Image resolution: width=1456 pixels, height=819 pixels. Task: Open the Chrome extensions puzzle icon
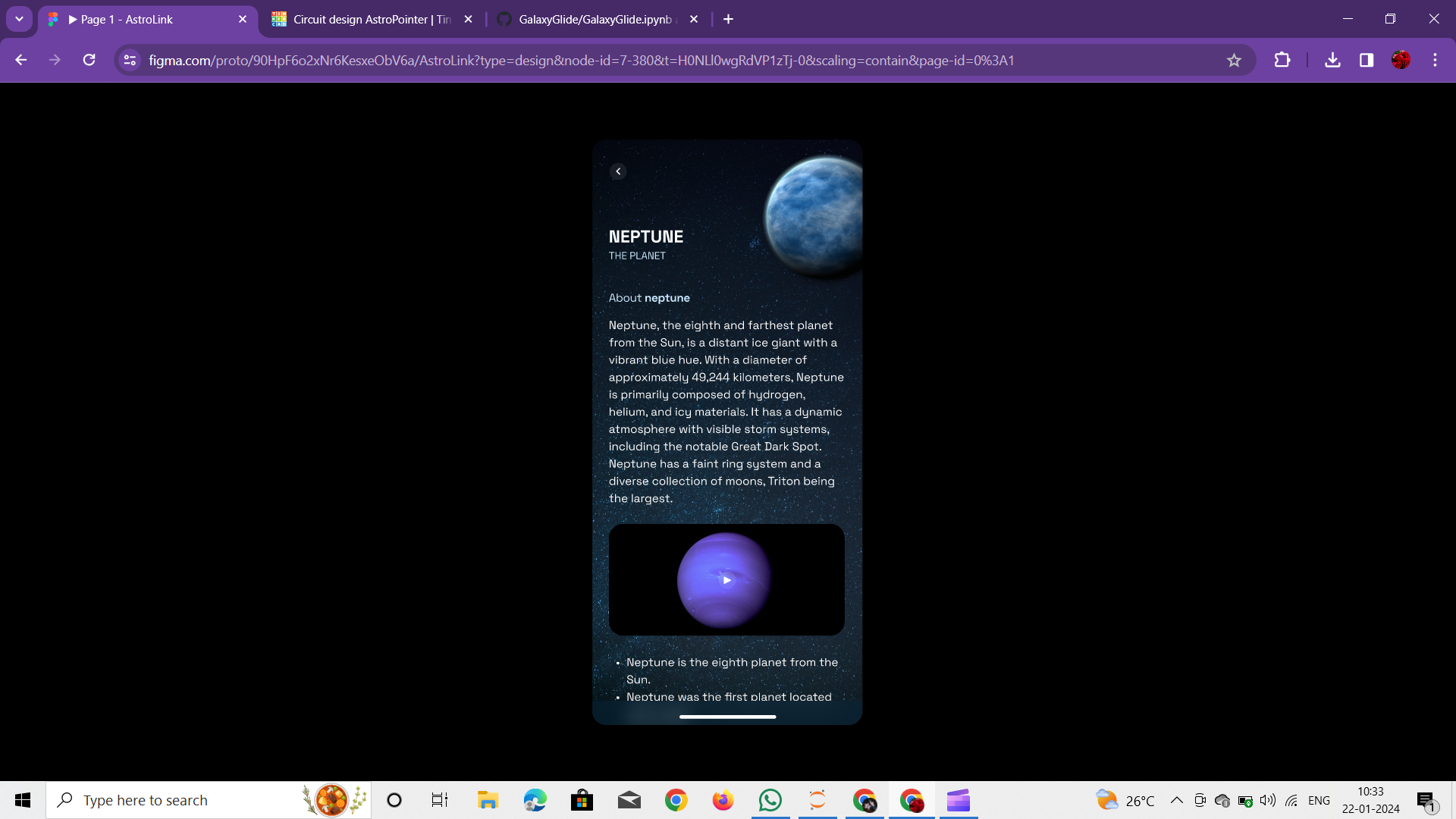(x=1282, y=60)
